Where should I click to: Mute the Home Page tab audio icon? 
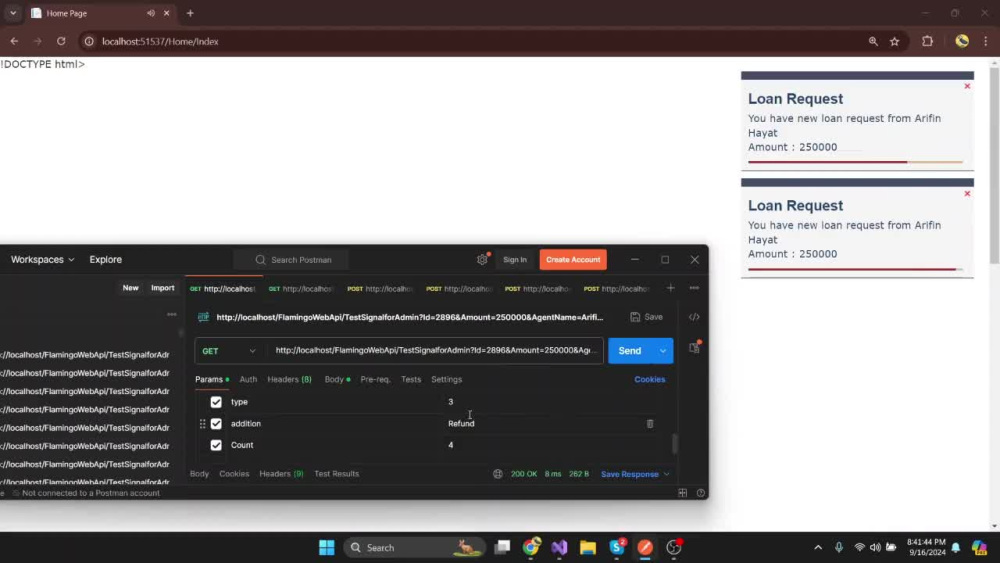tap(151, 13)
